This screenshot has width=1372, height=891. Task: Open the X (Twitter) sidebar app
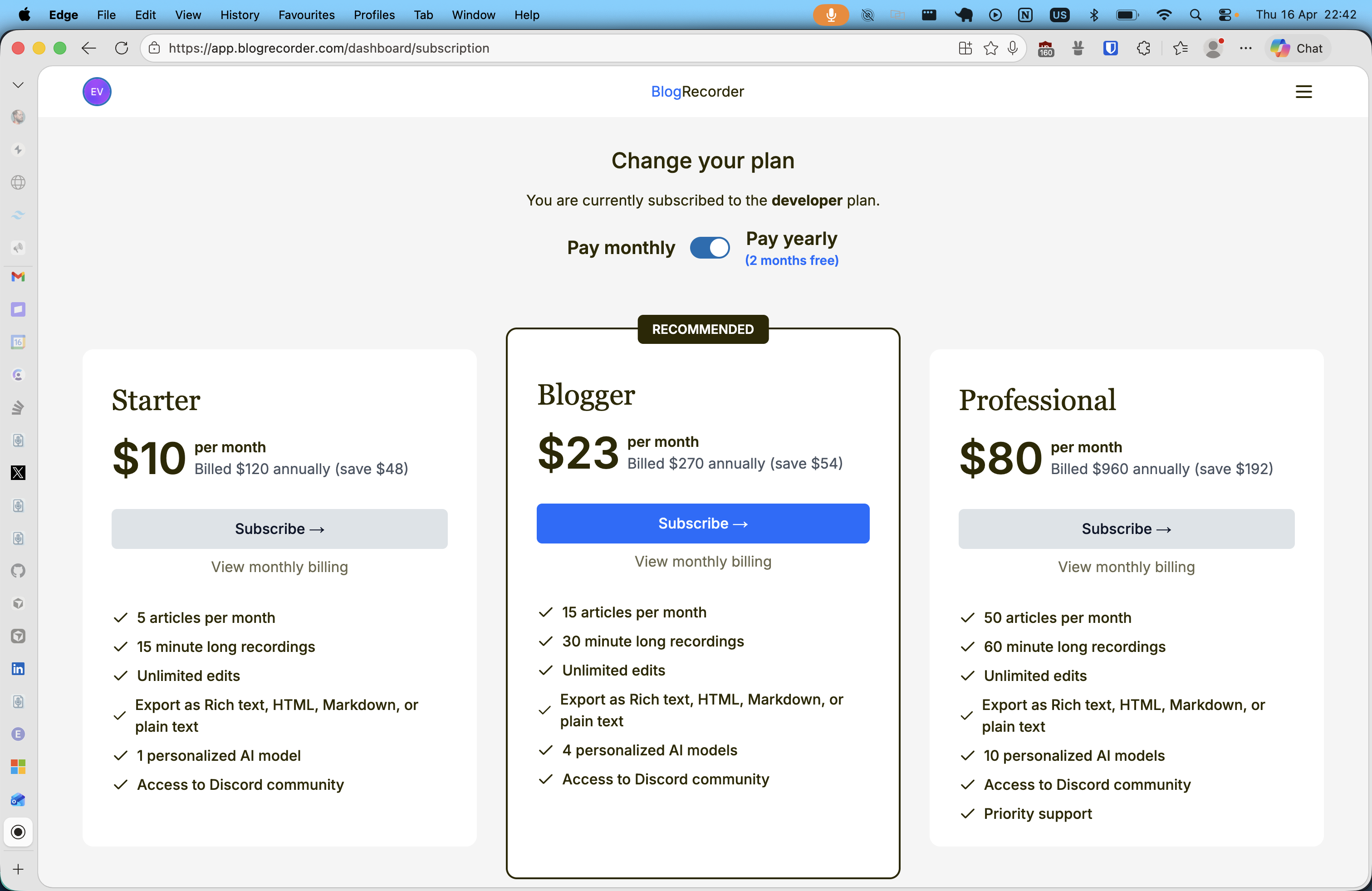pyautogui.click(x=18, y=473)
